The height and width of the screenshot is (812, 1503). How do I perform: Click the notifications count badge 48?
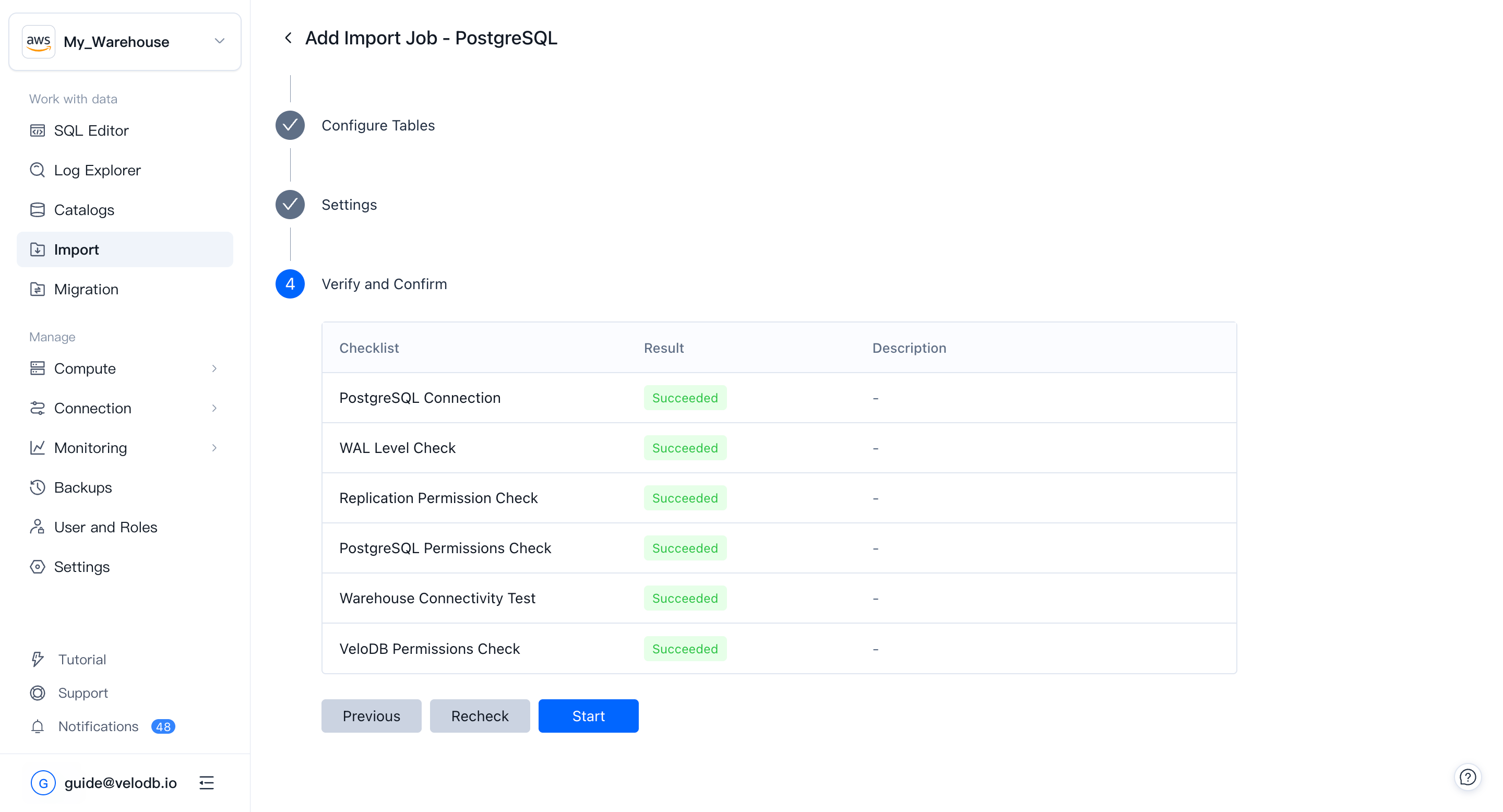point(163,726)
